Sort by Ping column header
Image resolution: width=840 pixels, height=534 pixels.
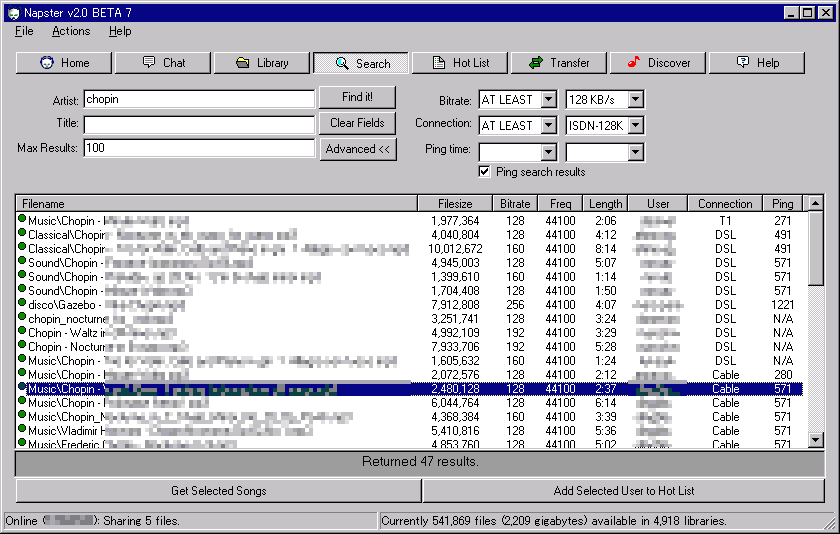point(783,204)
